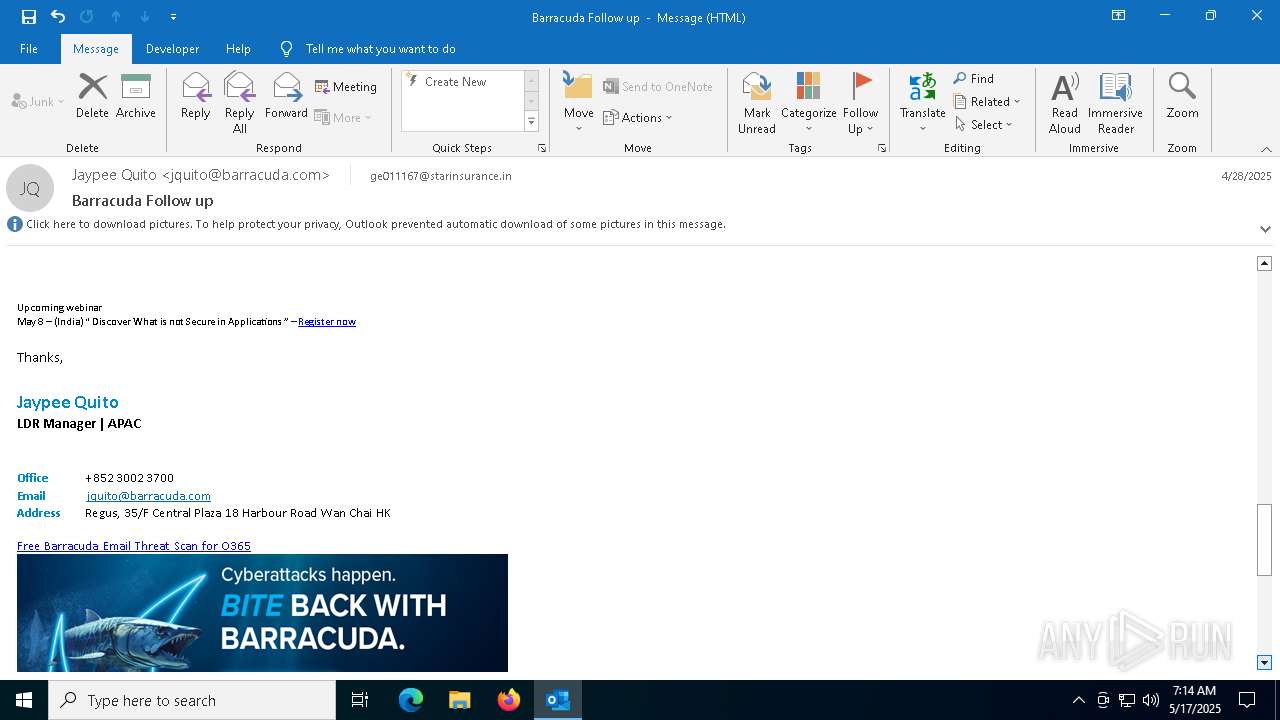
Task: Open the Windows Start menu
Action: click(x=24, y=700)
